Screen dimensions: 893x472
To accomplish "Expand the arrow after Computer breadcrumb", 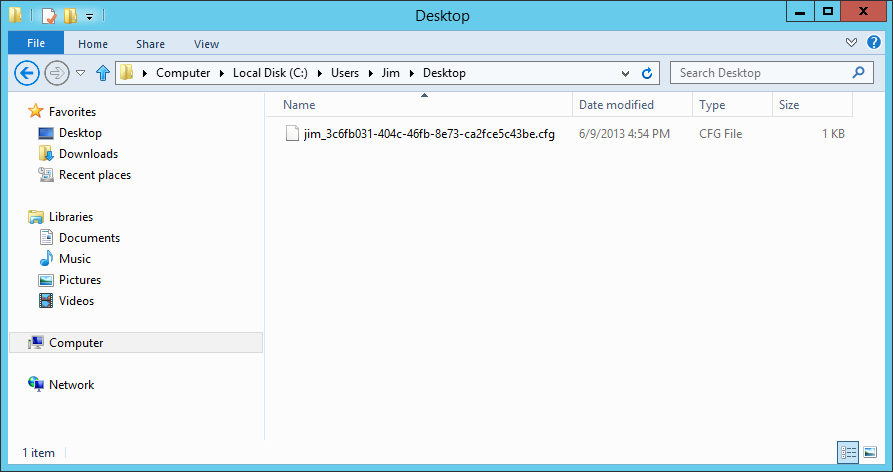I will click(x=222, y=73).
